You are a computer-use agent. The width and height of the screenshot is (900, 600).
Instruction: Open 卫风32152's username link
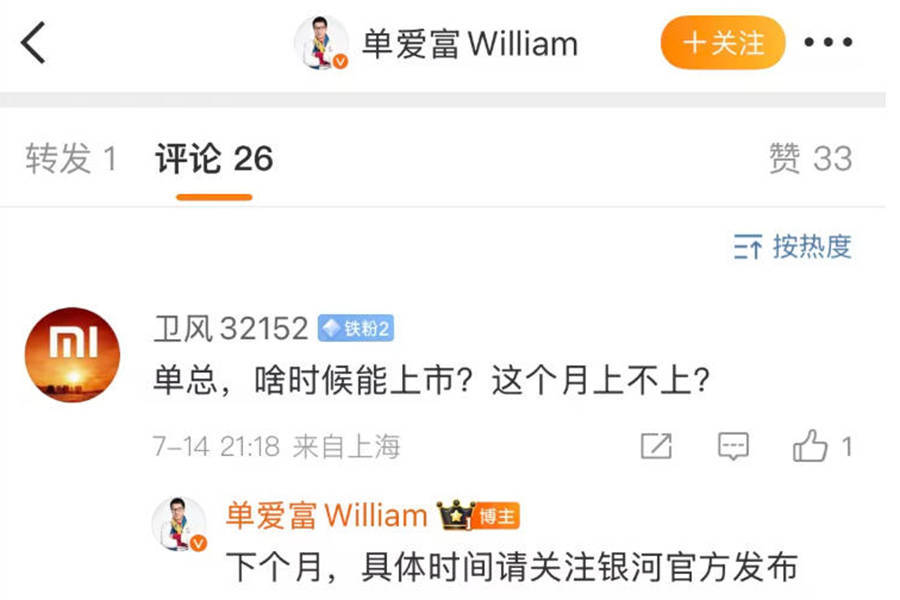(x=231, y=329)
